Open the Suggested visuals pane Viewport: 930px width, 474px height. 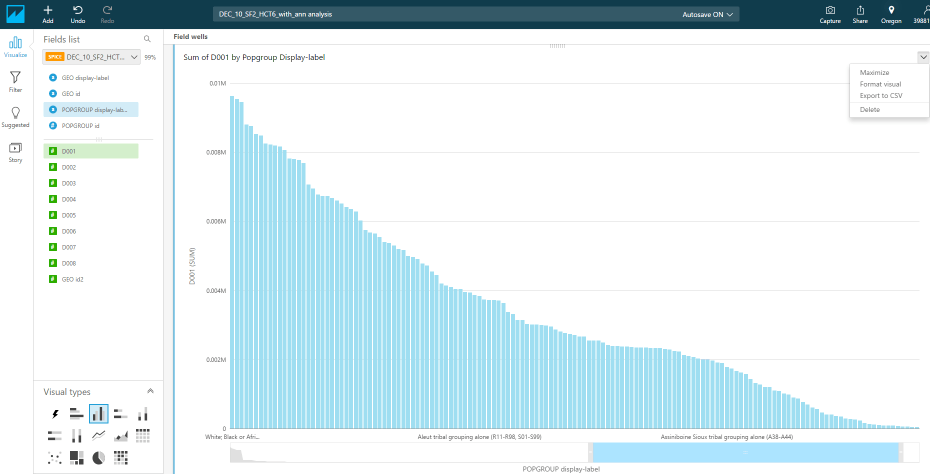pyautogui.click(x=15, y=116)
